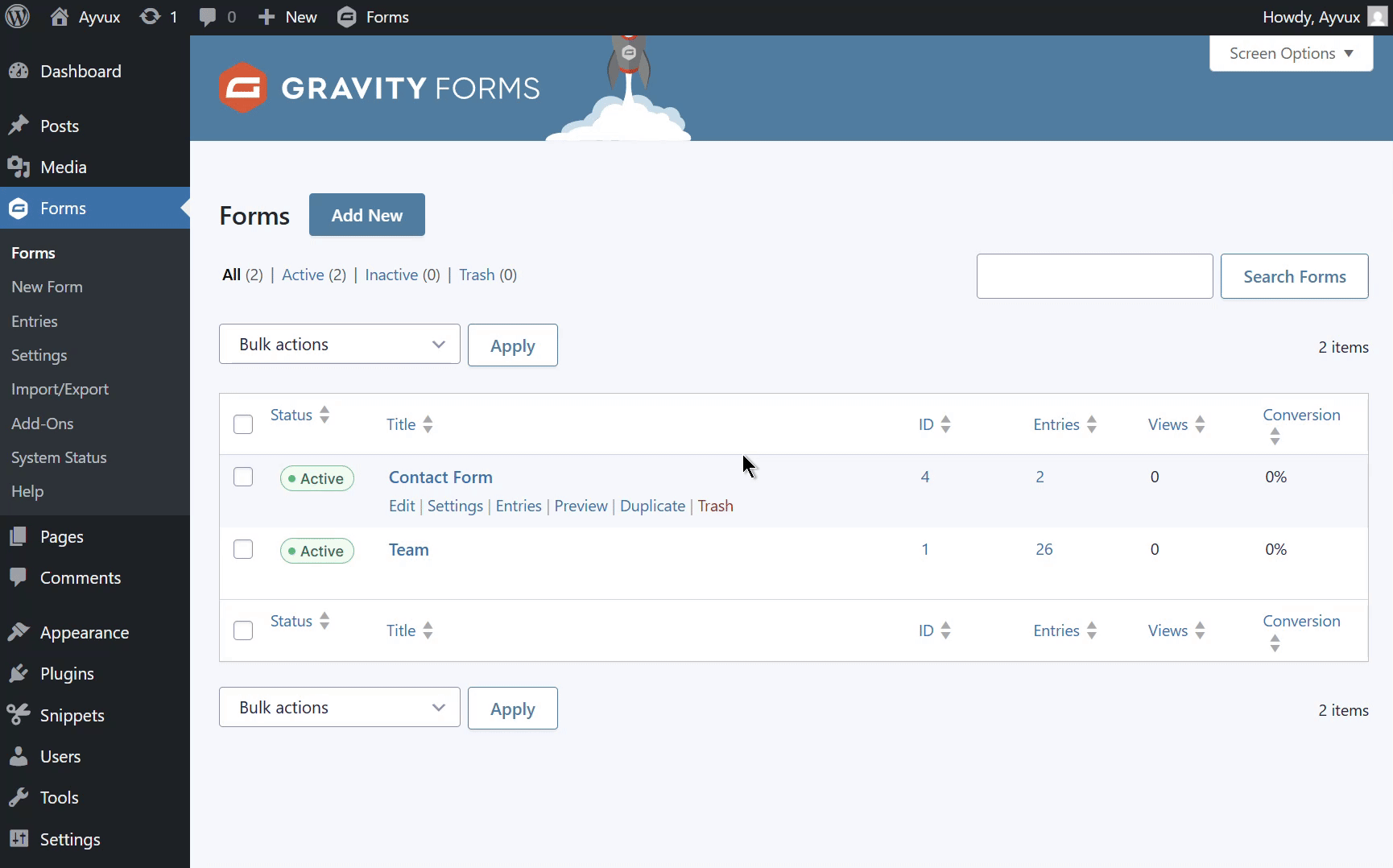This screenshot has height=868, width=1393.
Task: Open Import/Export in Forms submenu
Action: (60, 389)
